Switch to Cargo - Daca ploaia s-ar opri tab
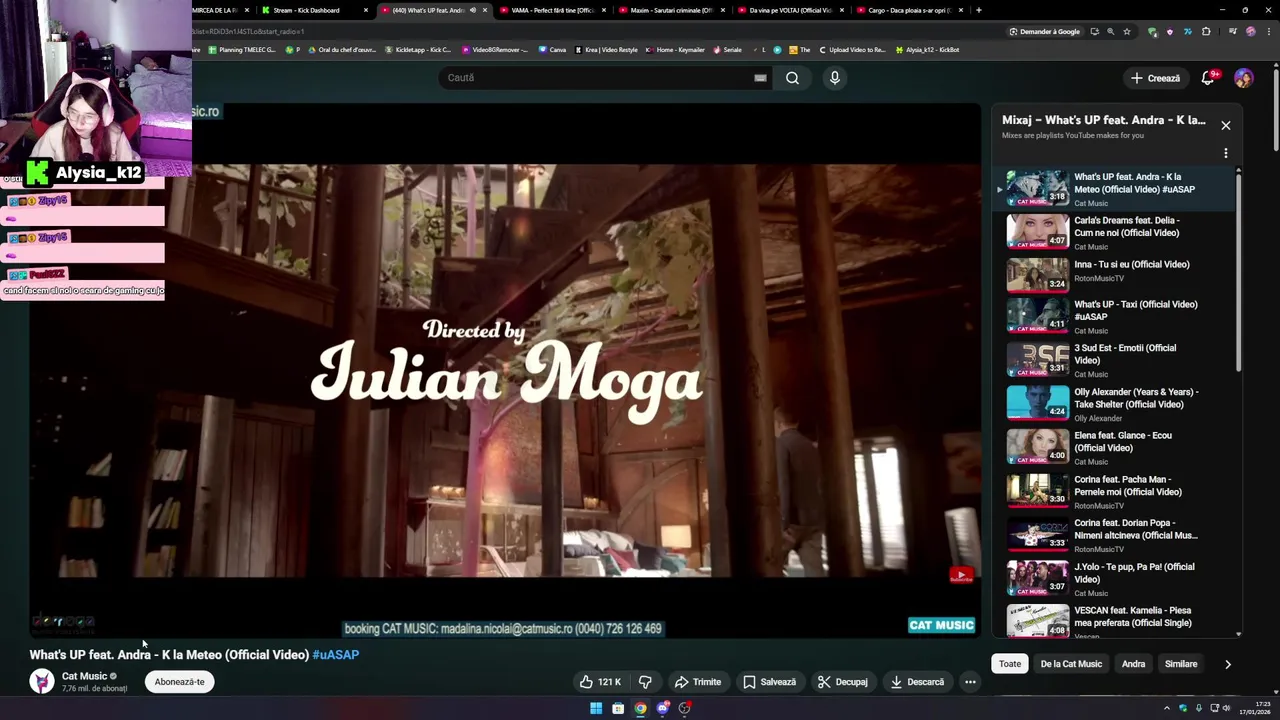Image resolution: width=1280 pixels, height=720 pixels. coord(909,10)
